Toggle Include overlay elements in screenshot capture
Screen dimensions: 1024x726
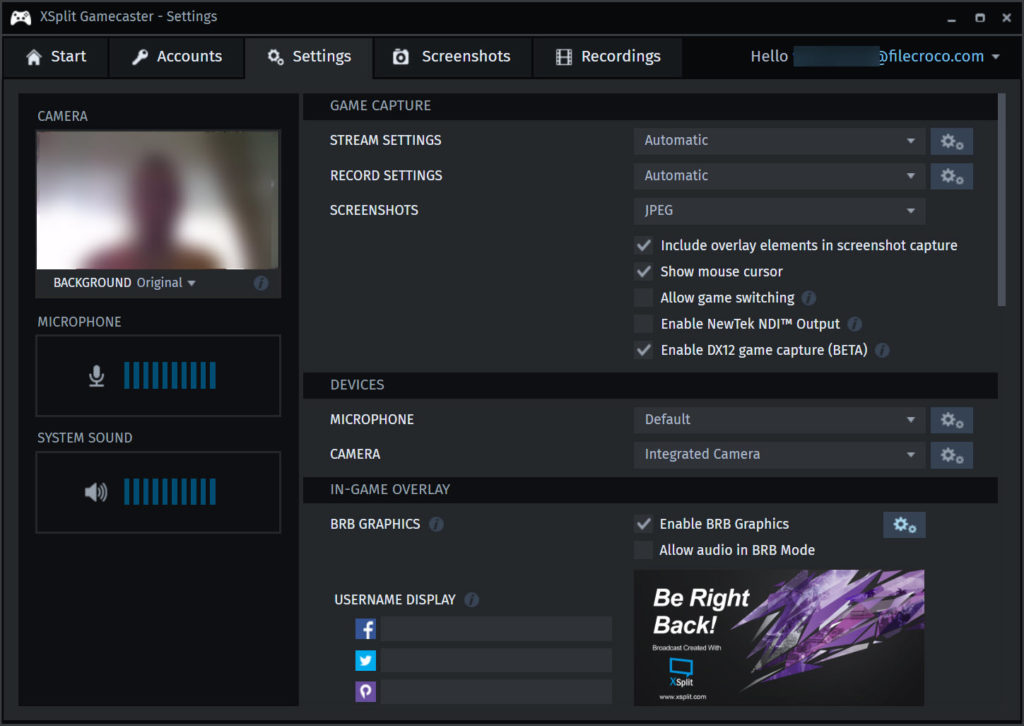(x=644, y=245)
